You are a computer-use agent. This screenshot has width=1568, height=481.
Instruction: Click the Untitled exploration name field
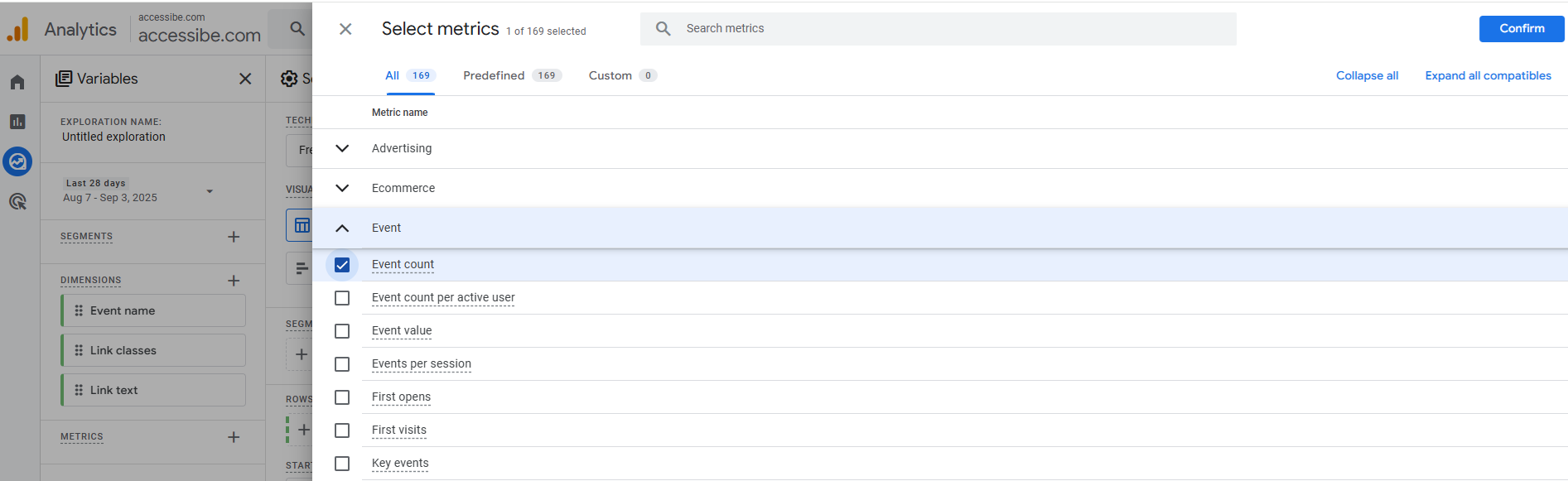pyautogui.click(x=113, y=137)
